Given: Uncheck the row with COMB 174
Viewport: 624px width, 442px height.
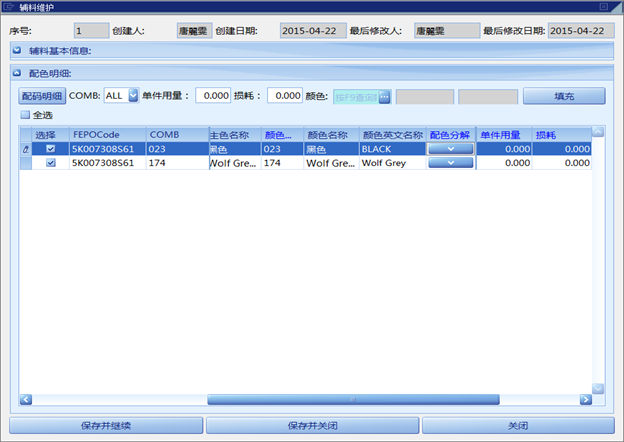Looking at the screenshot, I should 50,162.
